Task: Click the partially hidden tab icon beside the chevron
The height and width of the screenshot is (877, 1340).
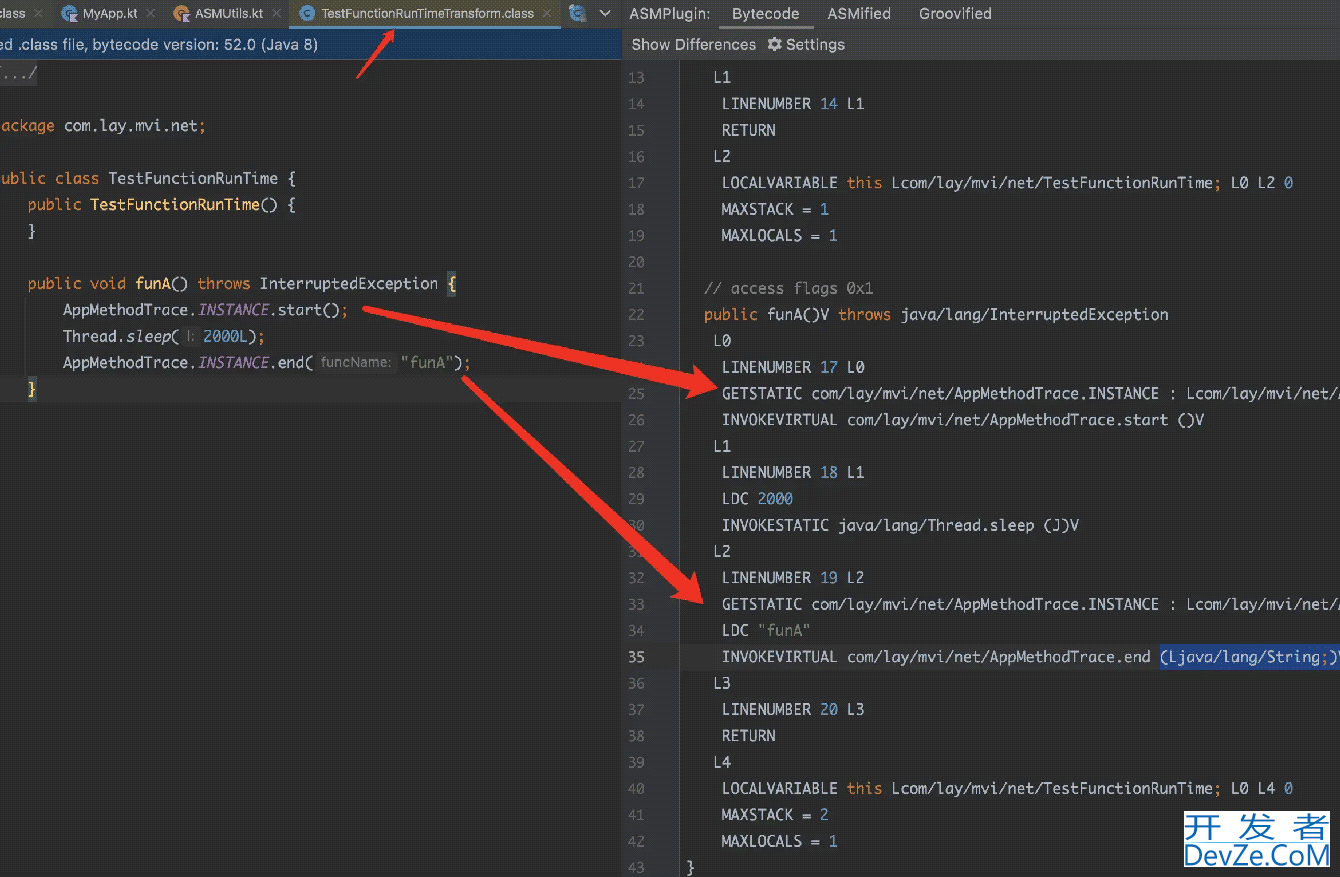Action: pyautogui.click(x=577, y=14)
